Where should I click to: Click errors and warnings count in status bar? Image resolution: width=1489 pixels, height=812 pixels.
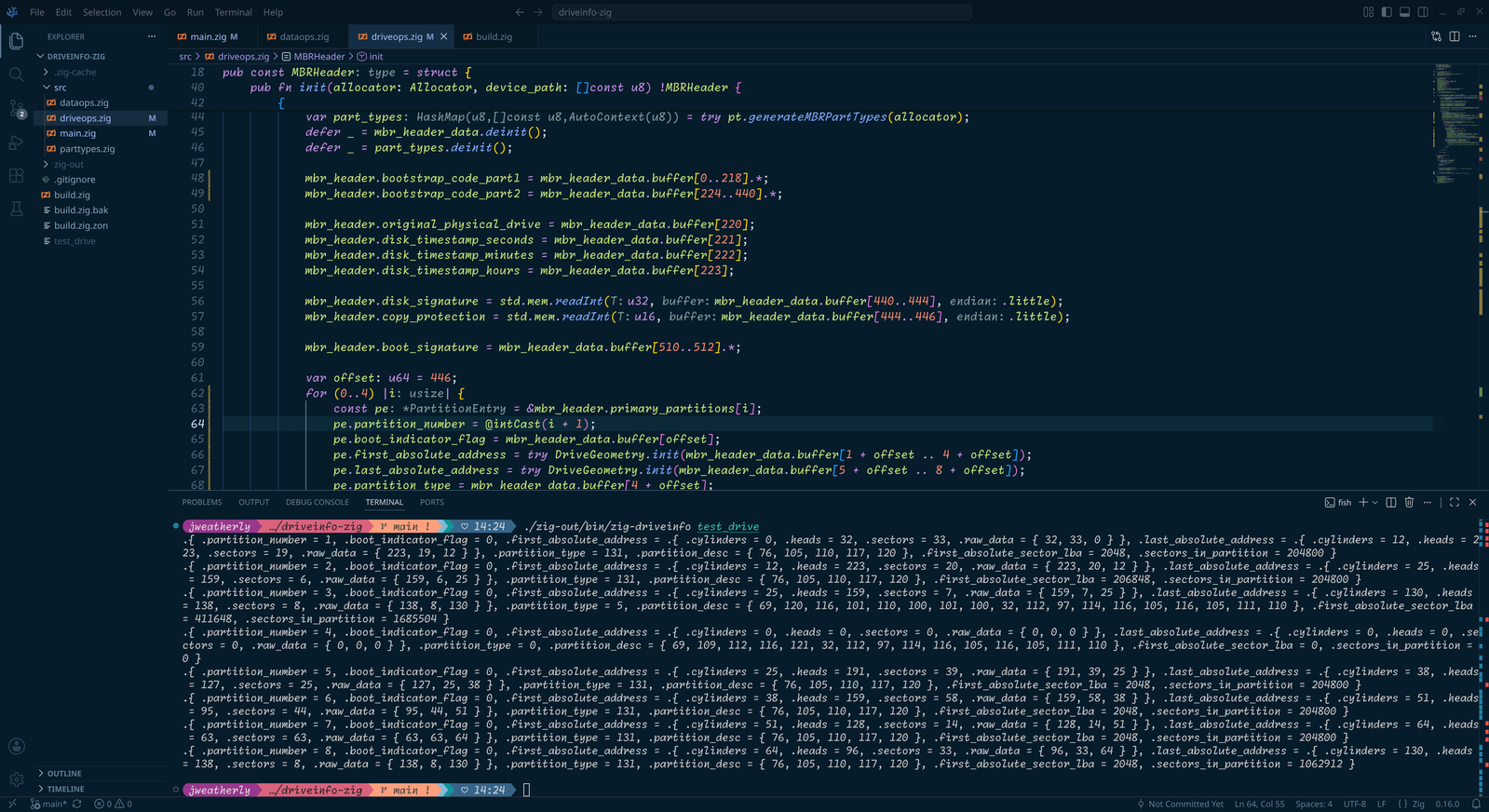[x=114, y=804]
